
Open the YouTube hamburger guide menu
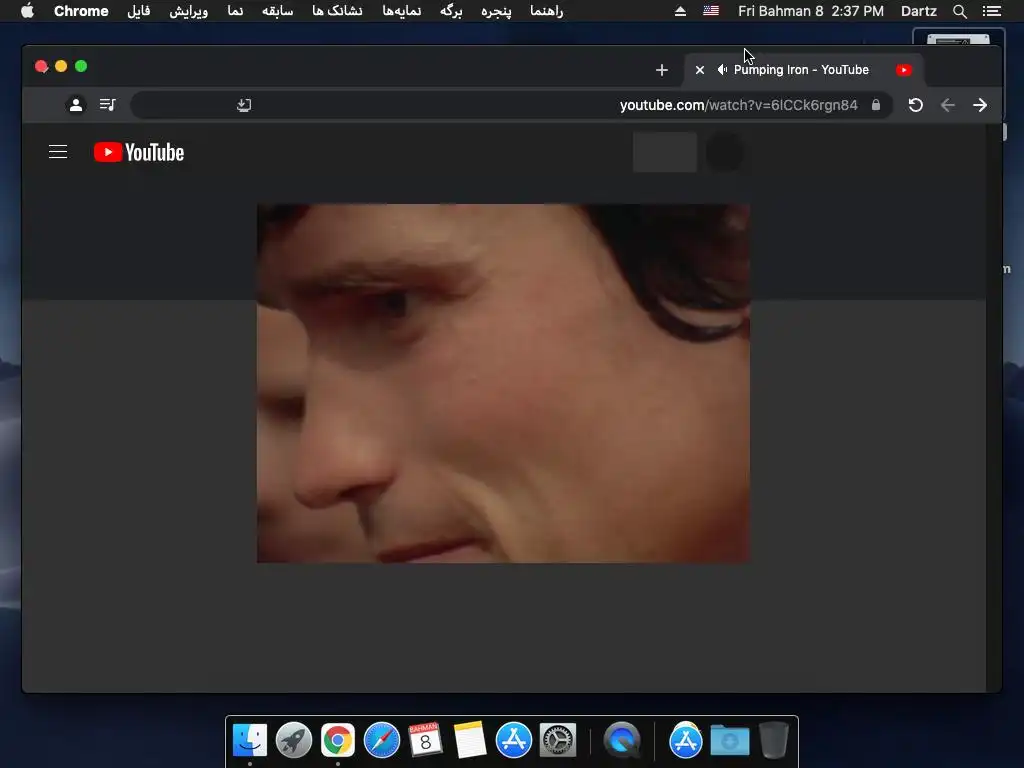[x=58, y=152]
